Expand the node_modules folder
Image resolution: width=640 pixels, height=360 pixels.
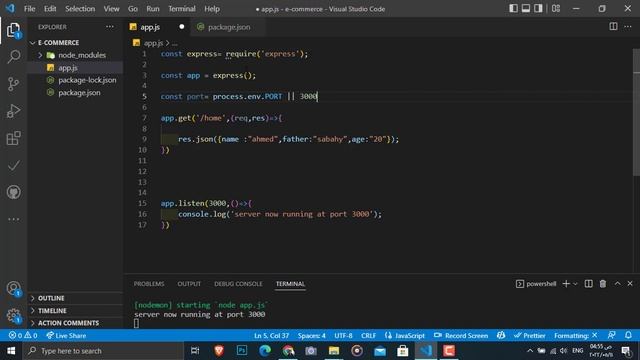(x=76, y=55)
